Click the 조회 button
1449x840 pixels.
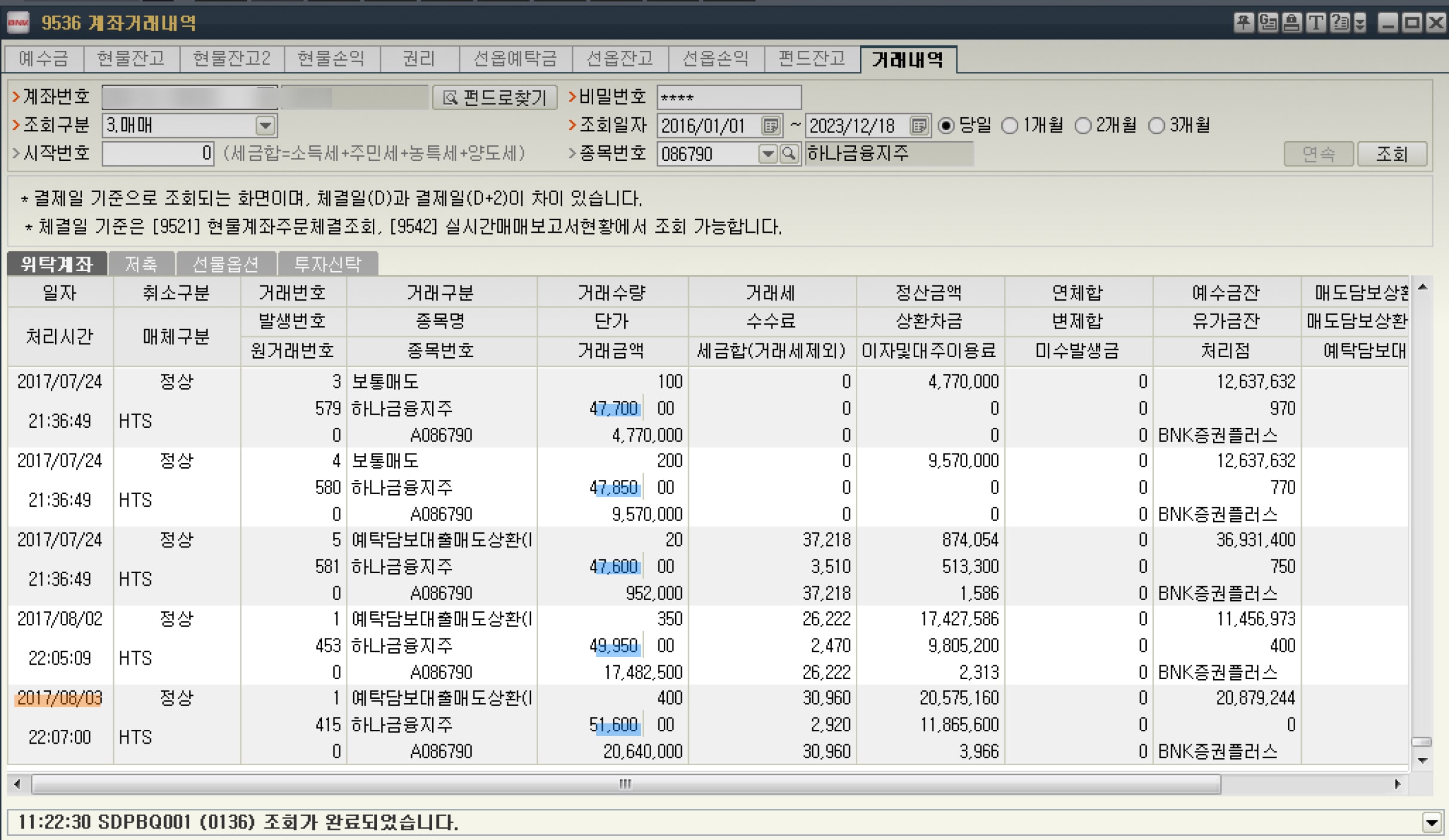coord(1392,154)
